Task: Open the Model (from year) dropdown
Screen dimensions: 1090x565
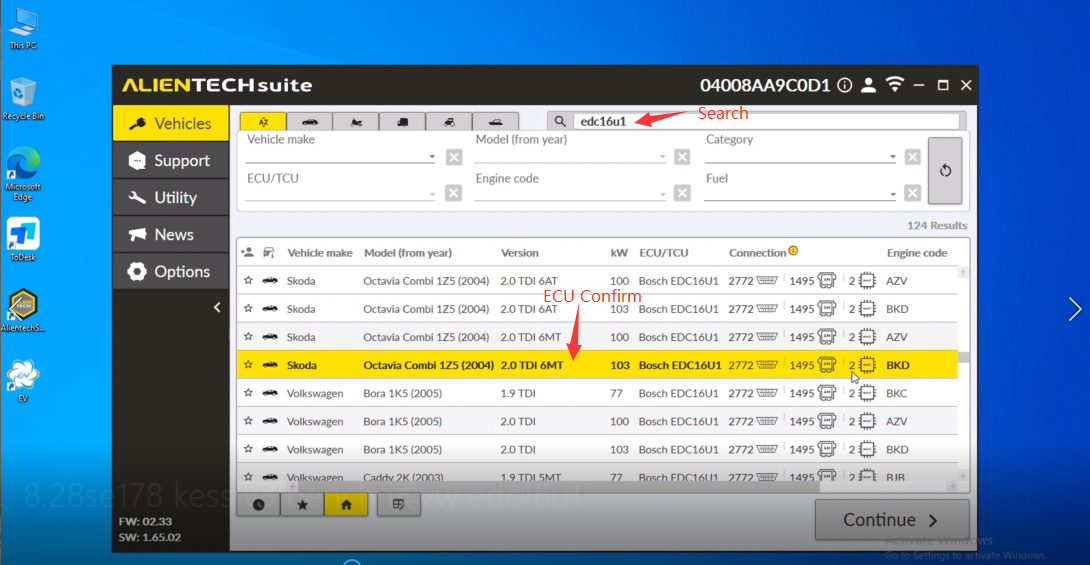Action: pyautogui.click(x=570, y=156)
